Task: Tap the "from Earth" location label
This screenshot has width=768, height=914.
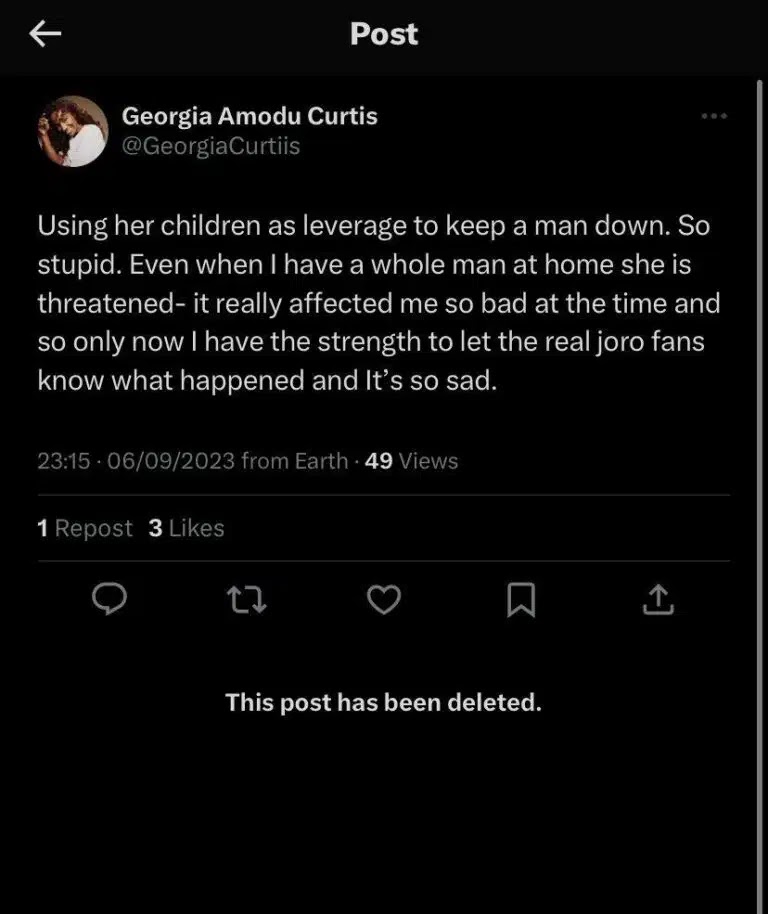Action: pos(295,461)
